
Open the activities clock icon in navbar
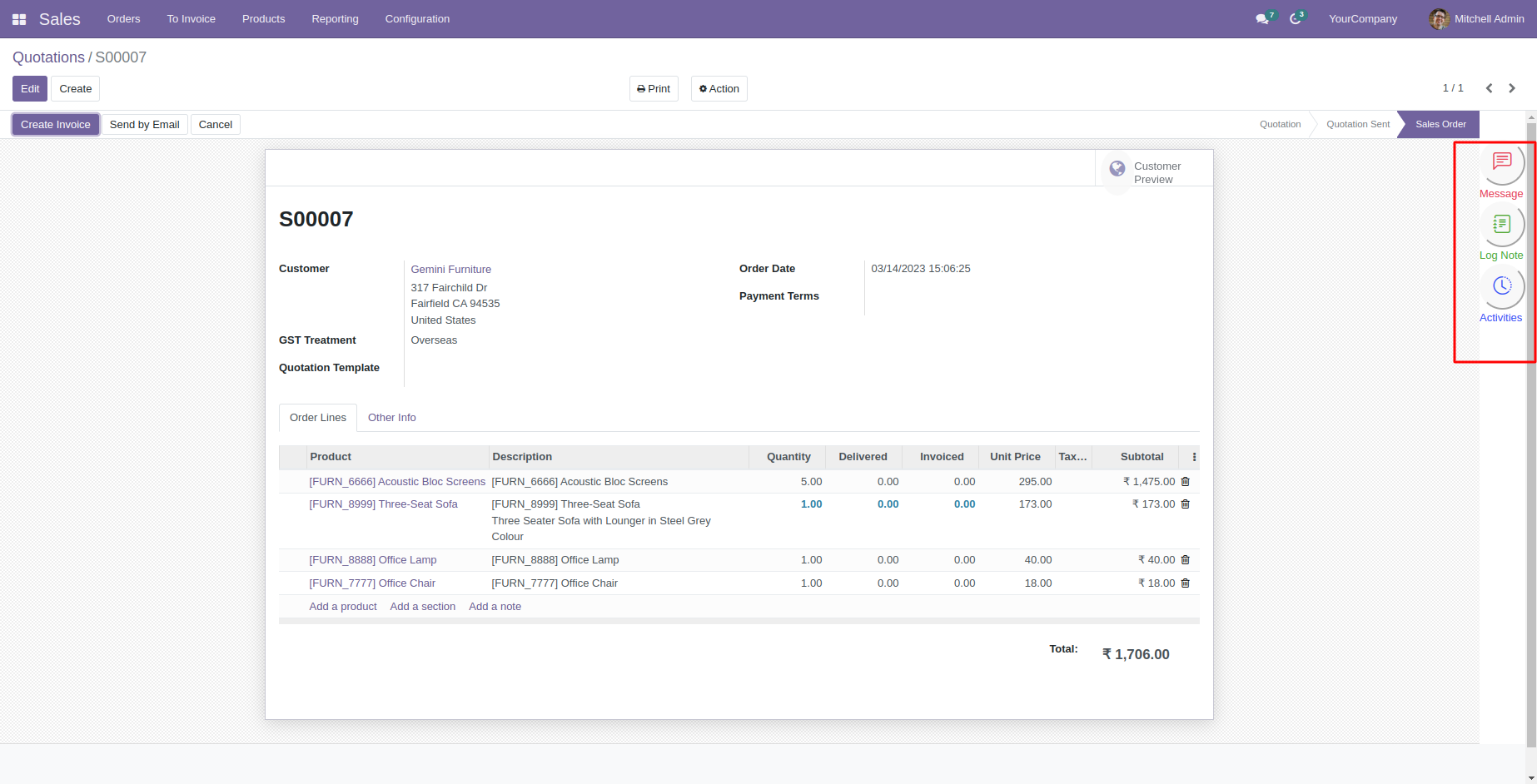(x=1296, y=19)
